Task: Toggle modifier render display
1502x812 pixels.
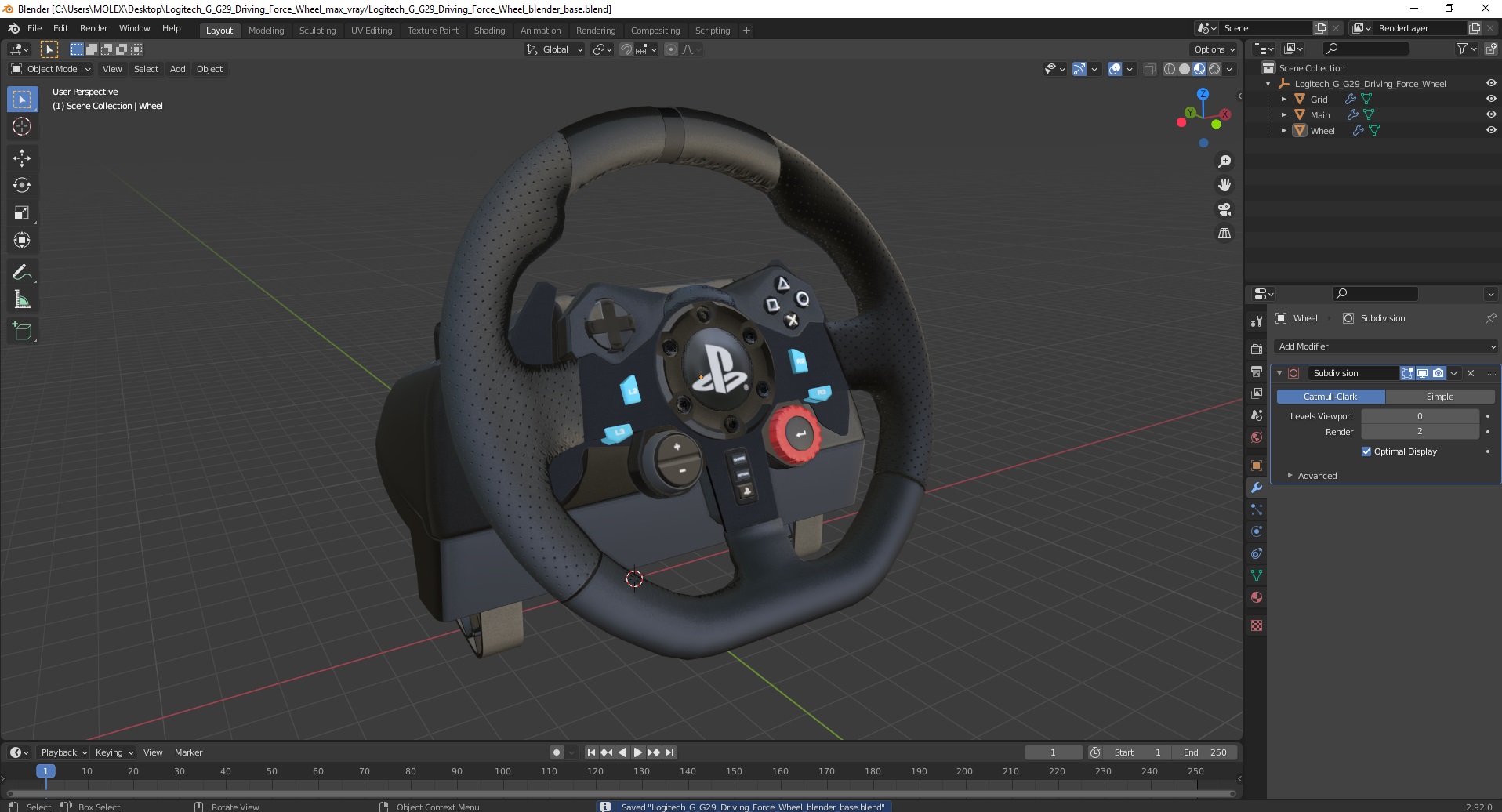Action: [x=1438, y=373]
